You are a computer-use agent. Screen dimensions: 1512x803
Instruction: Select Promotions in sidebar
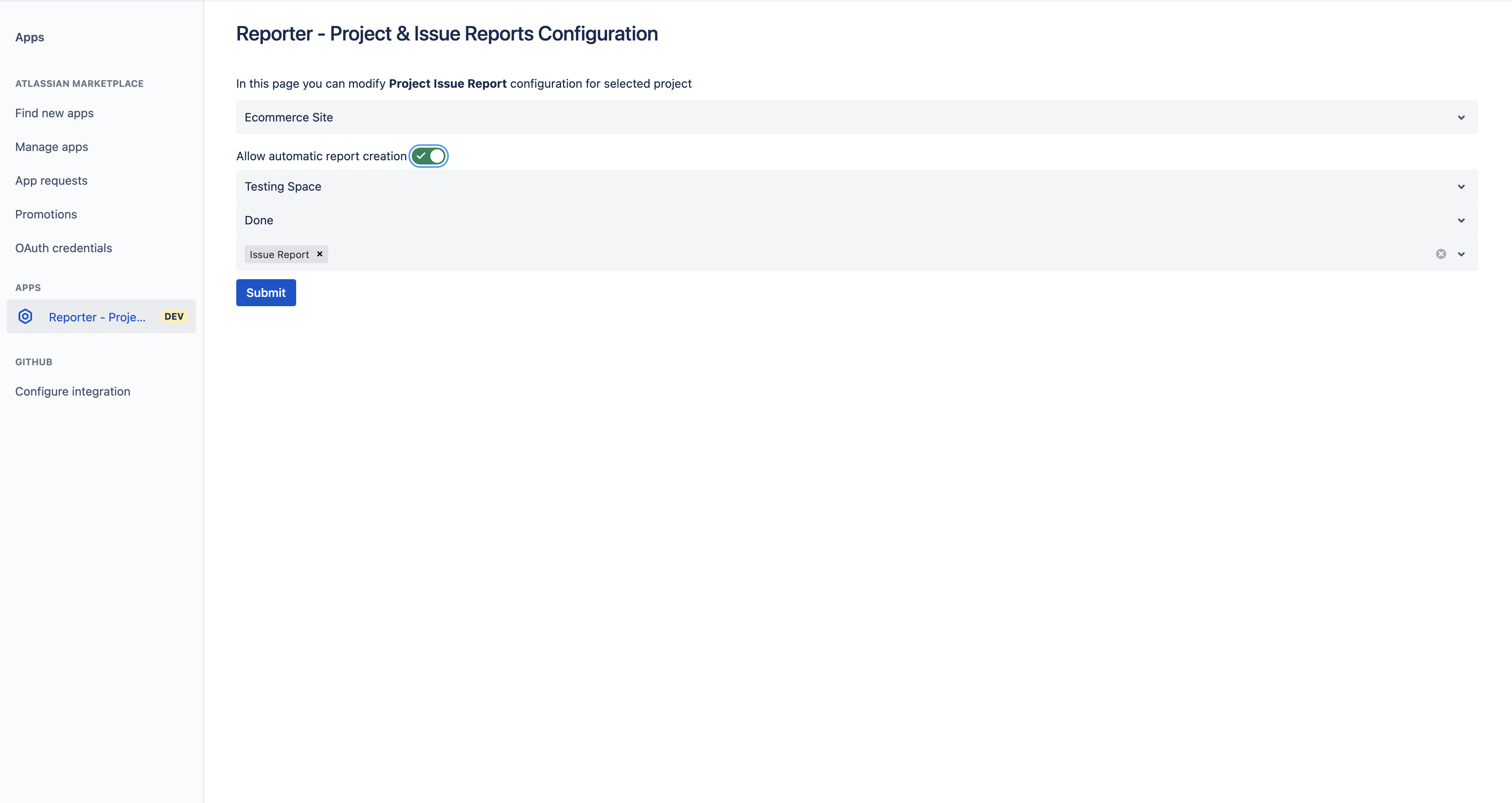[x=46, y=214]
